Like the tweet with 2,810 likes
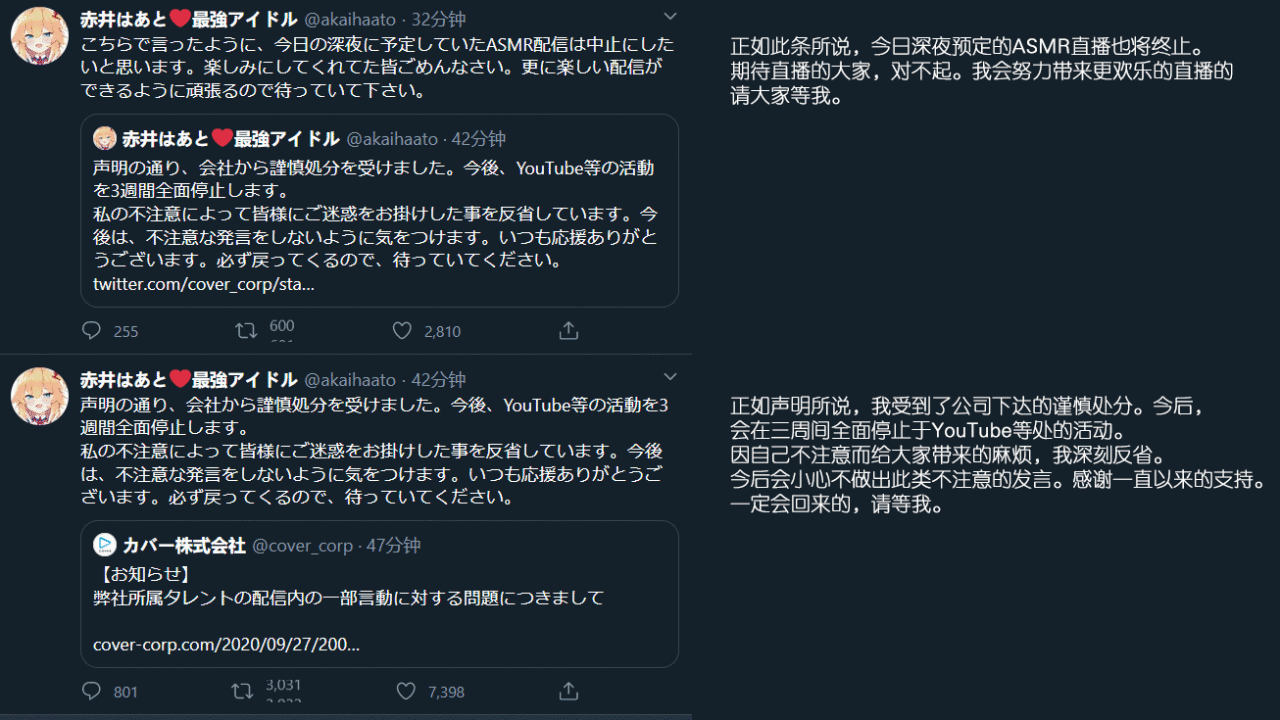The height and width of the screenshot is (720, 1280). pos(402,331)
